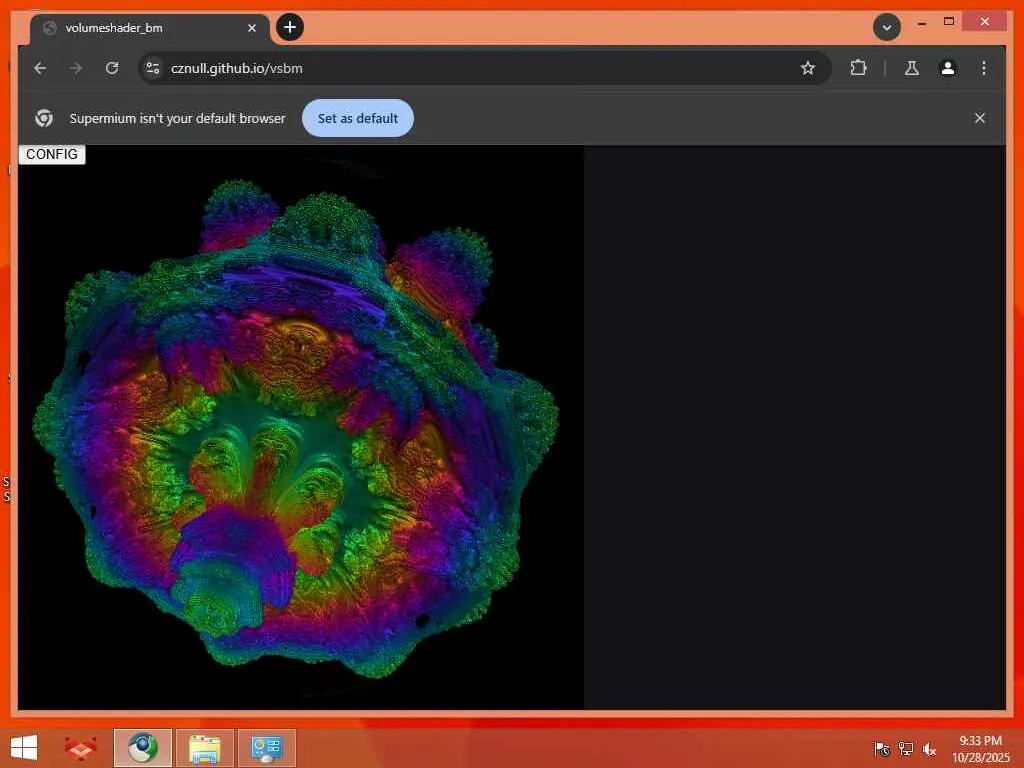Click the fractal render canvas
This screenshot has height=768, width=1024.
(300, 427)
